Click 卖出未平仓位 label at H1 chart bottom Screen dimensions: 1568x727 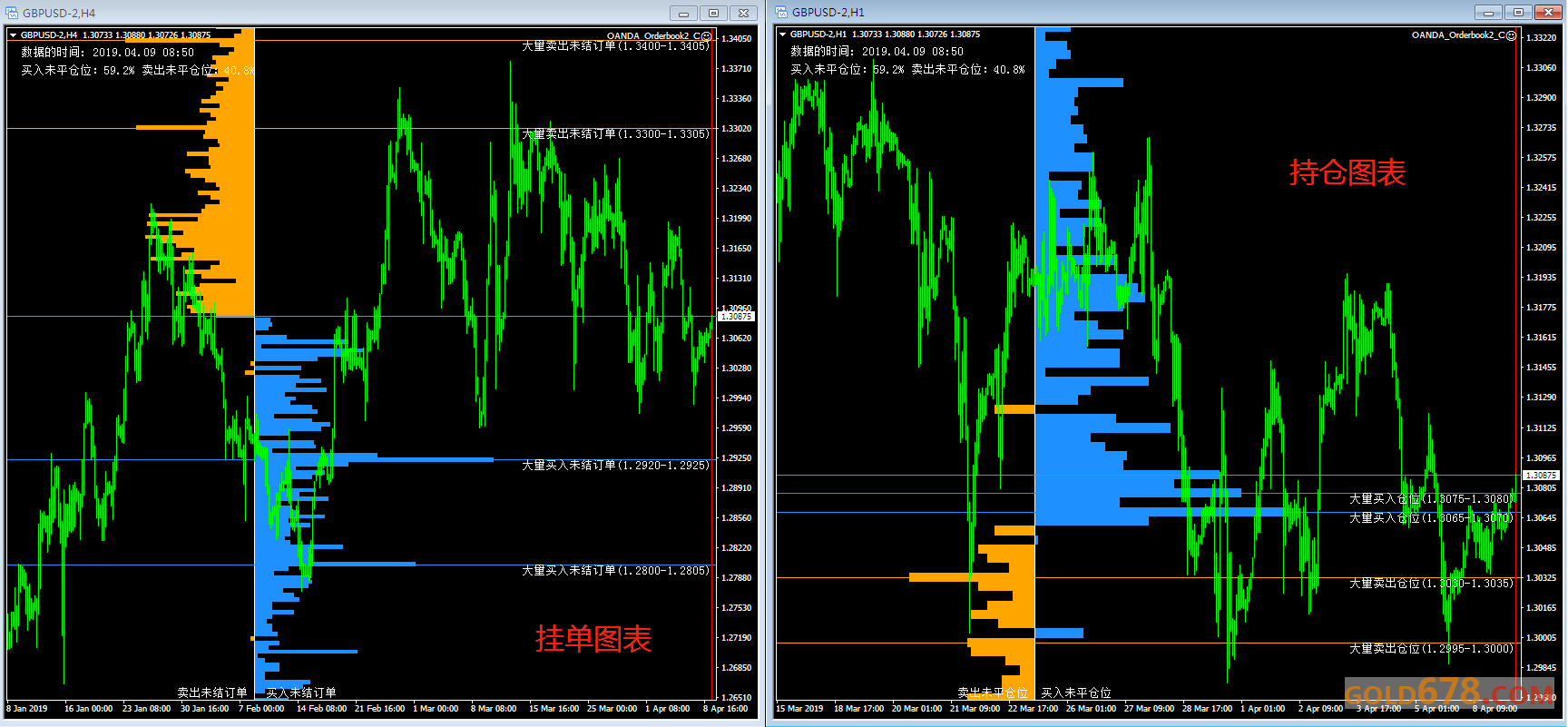pos(993,693)
